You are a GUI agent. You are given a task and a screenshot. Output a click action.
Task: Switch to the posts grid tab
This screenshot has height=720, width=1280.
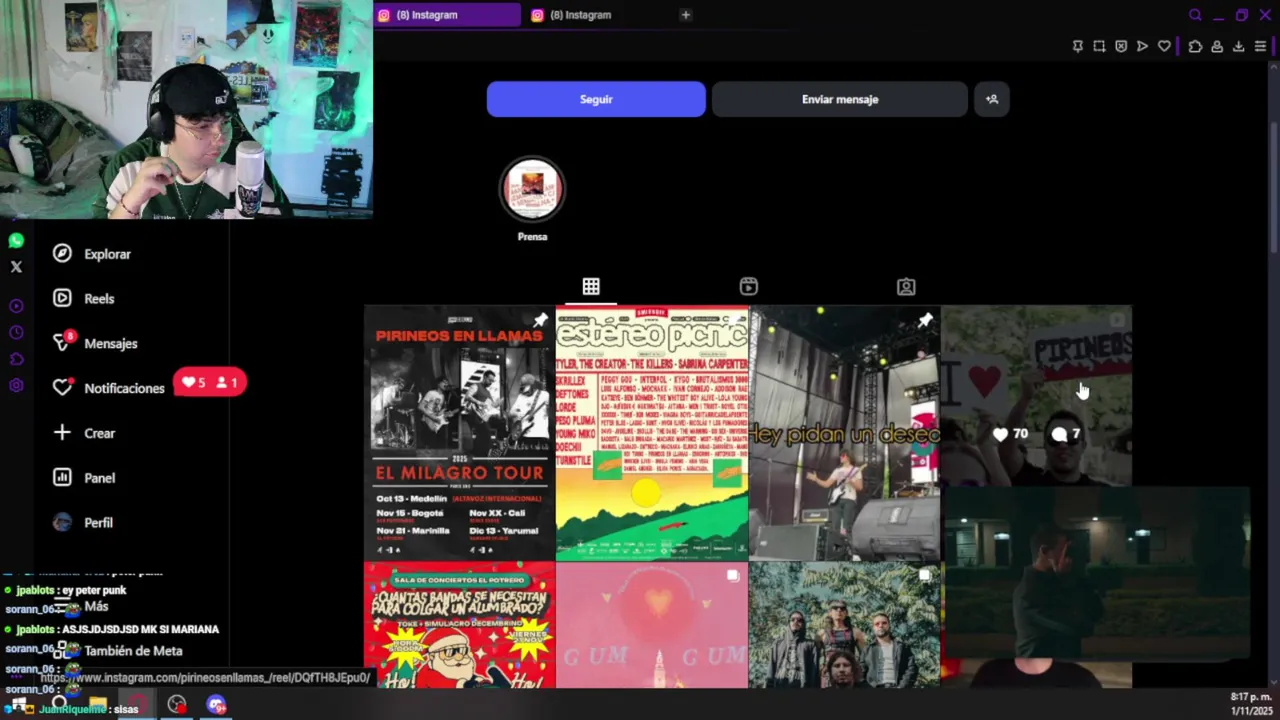[x=591, y=287]
